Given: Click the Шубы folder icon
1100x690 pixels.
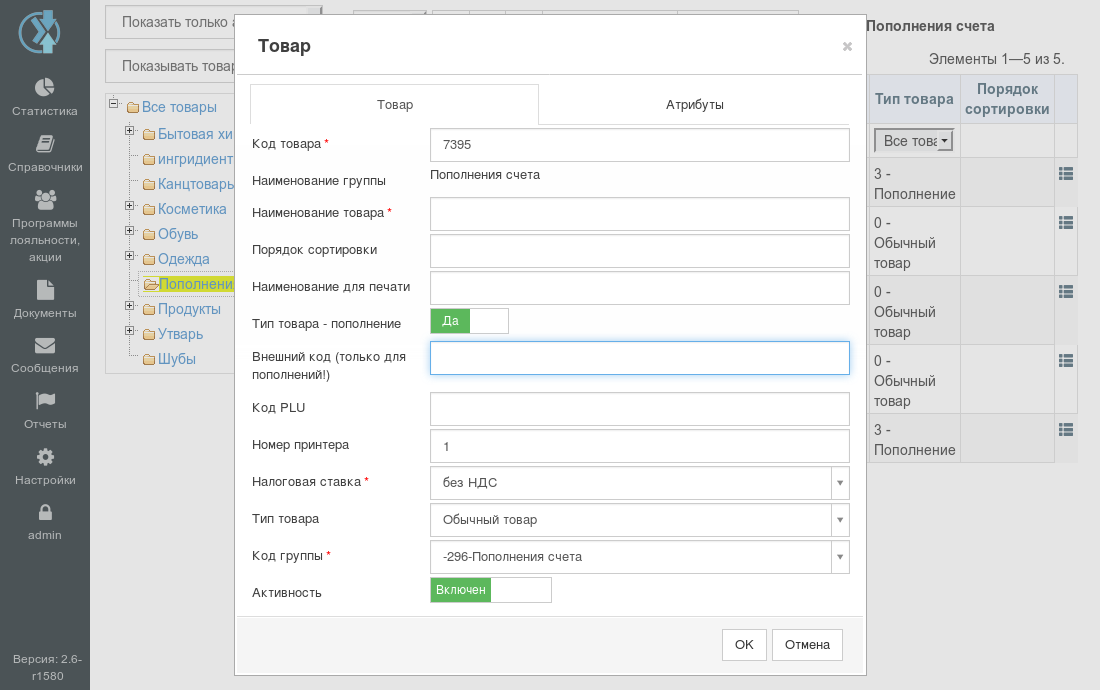Looking at the screenshot, I should (x=149, y=360).
